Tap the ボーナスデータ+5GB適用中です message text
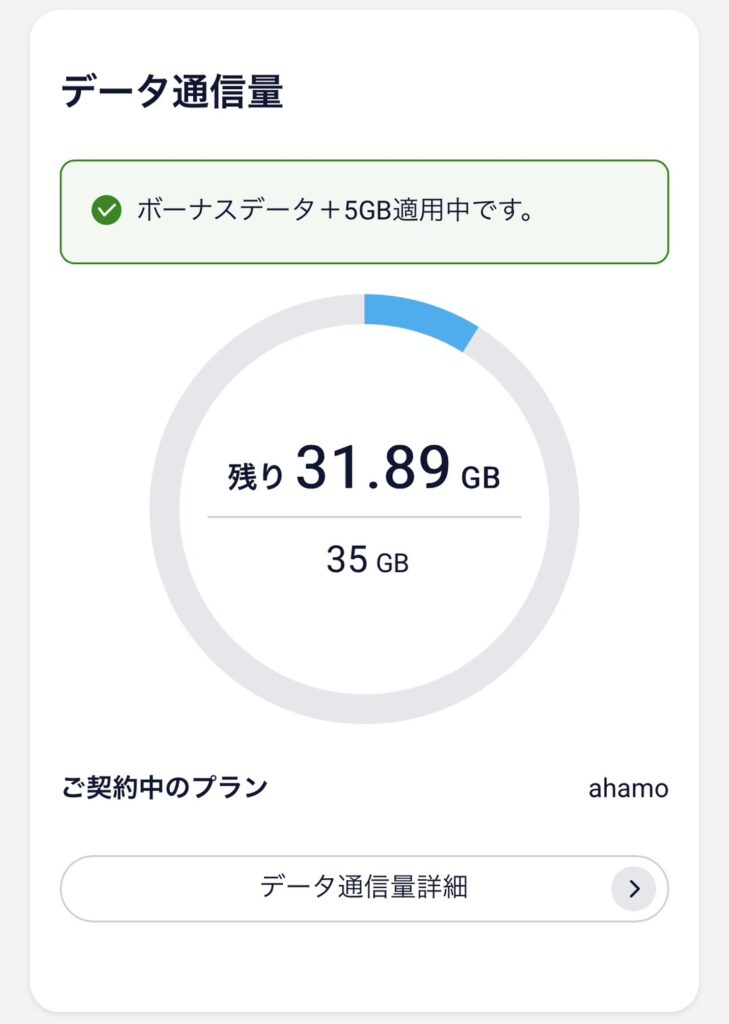The width and height of the screenshot is (729, 1024). coord(334,211)
